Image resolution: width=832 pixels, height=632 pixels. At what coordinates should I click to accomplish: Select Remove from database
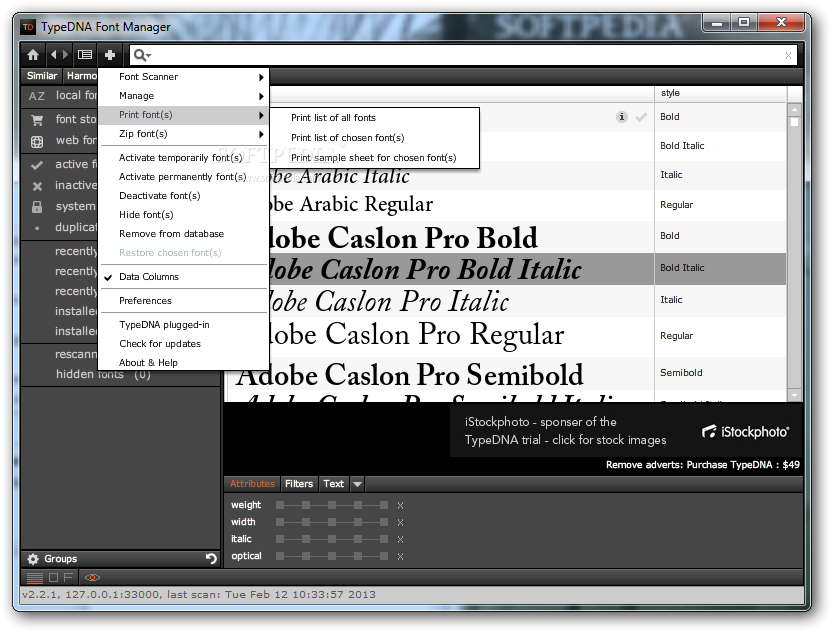(x=171, y=234)
